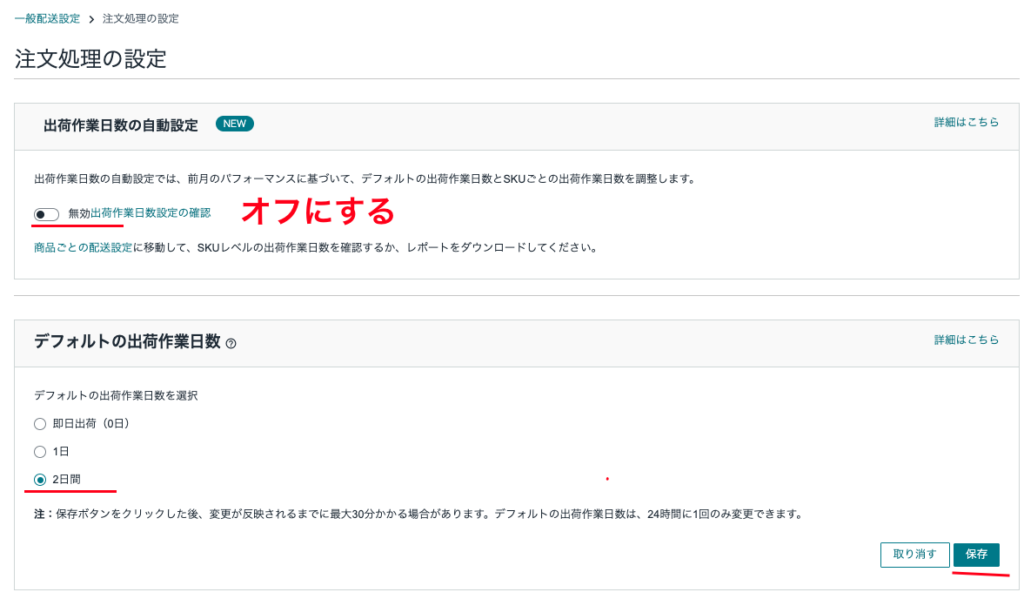Click the help question mark icon
Image resolution: width=1024 pixels, height=599 pixels.
click(x=231, y=343)
